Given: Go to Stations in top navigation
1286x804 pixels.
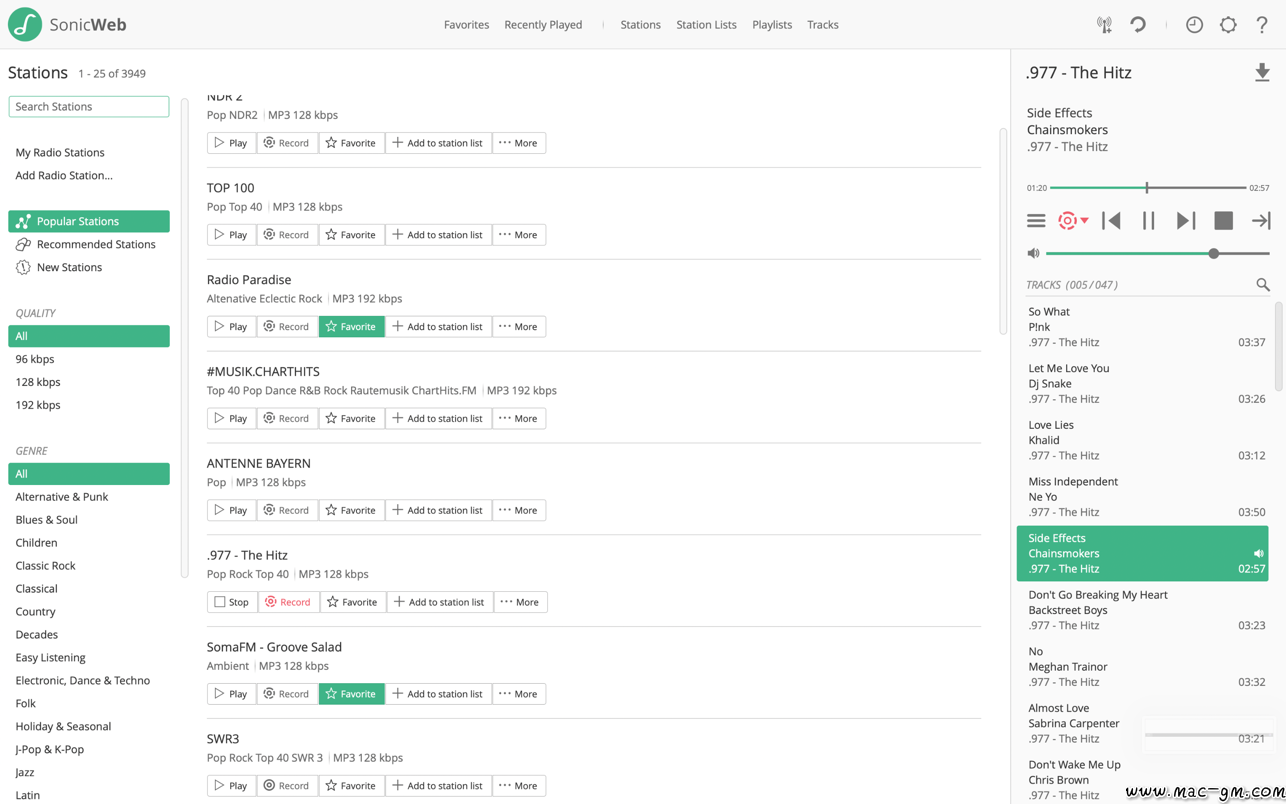Looking at the screenshot, I should click(x=640, y=25).
